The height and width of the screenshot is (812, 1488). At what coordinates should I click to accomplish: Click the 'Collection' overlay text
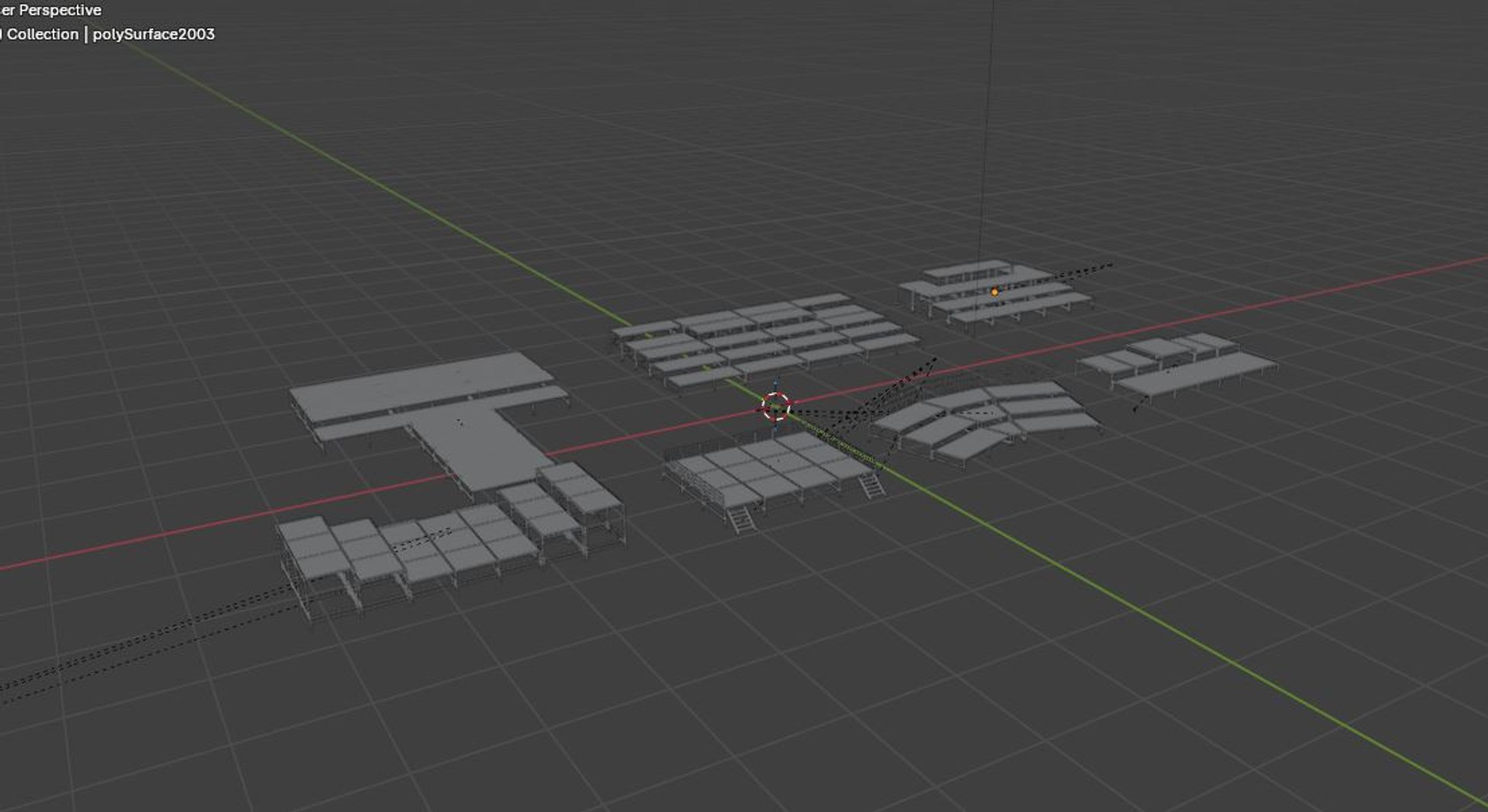click(43, 34)
